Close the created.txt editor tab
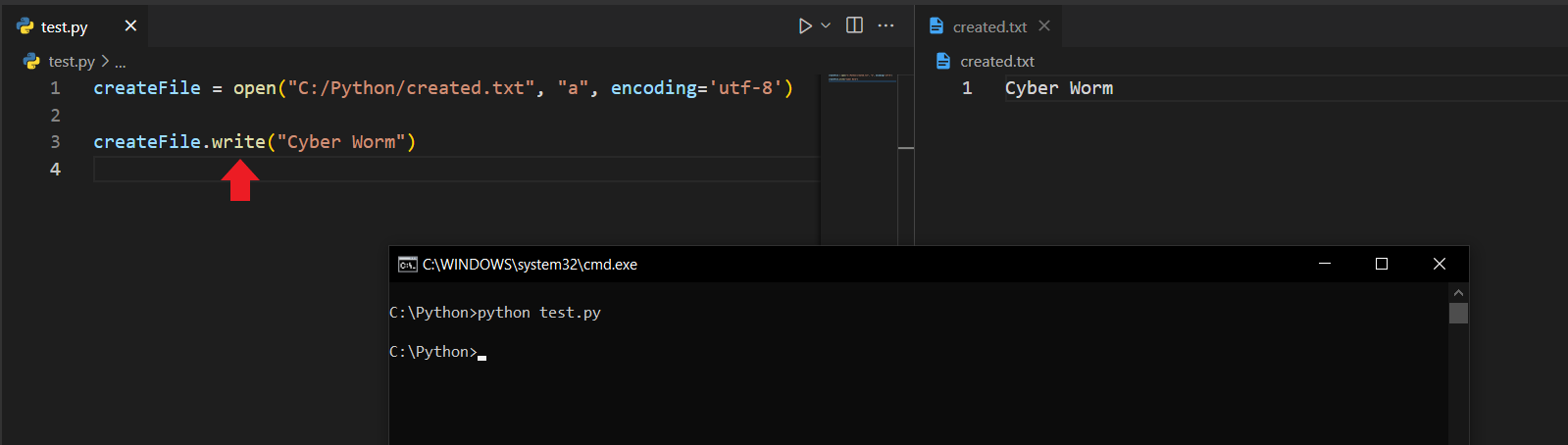 (x=1044, y=26)
